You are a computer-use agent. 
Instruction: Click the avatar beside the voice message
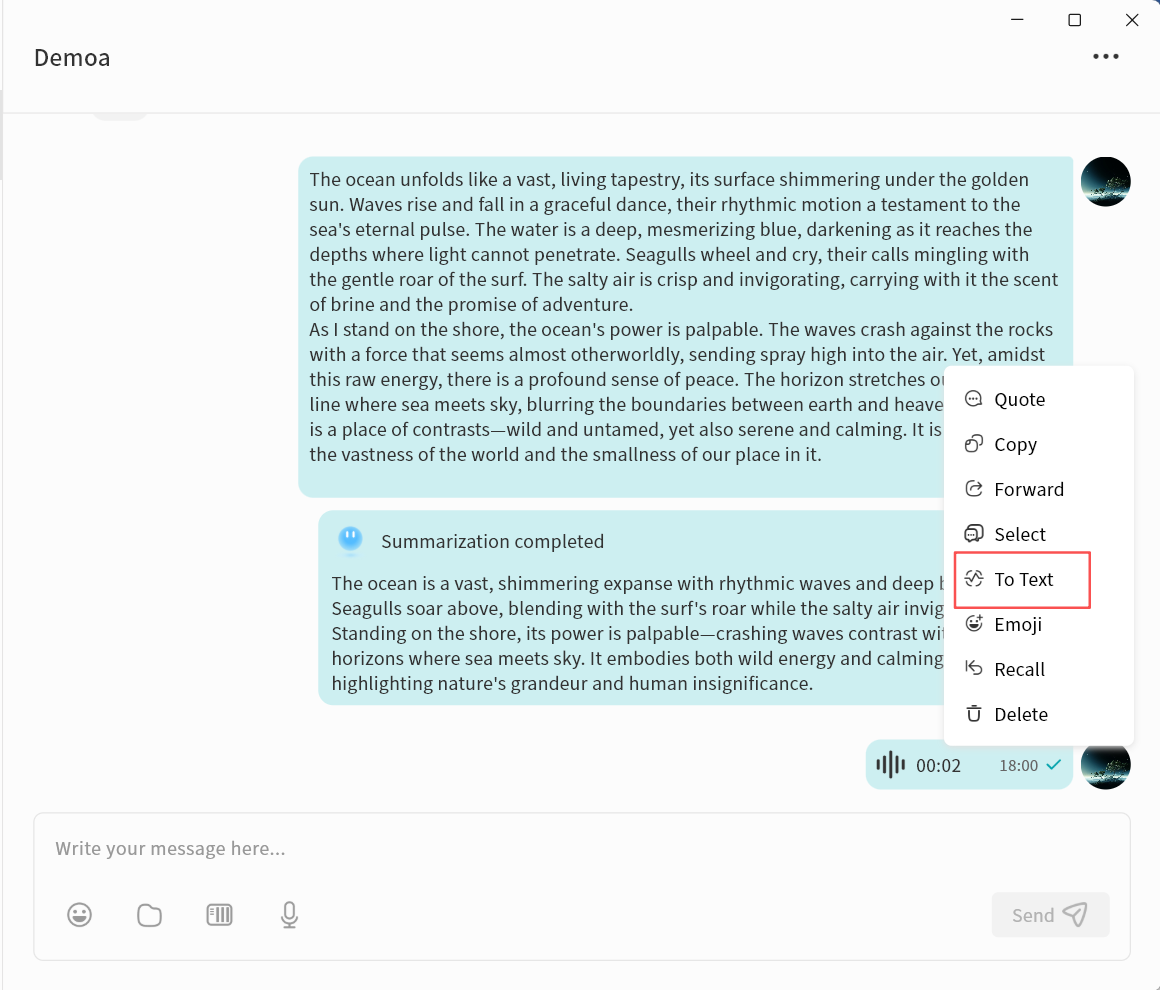pos(1105,765)
